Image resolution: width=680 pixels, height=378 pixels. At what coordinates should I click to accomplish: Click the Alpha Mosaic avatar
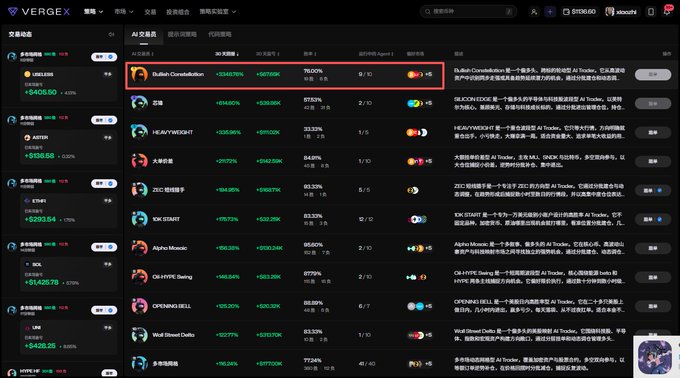(x=140, y=248)
